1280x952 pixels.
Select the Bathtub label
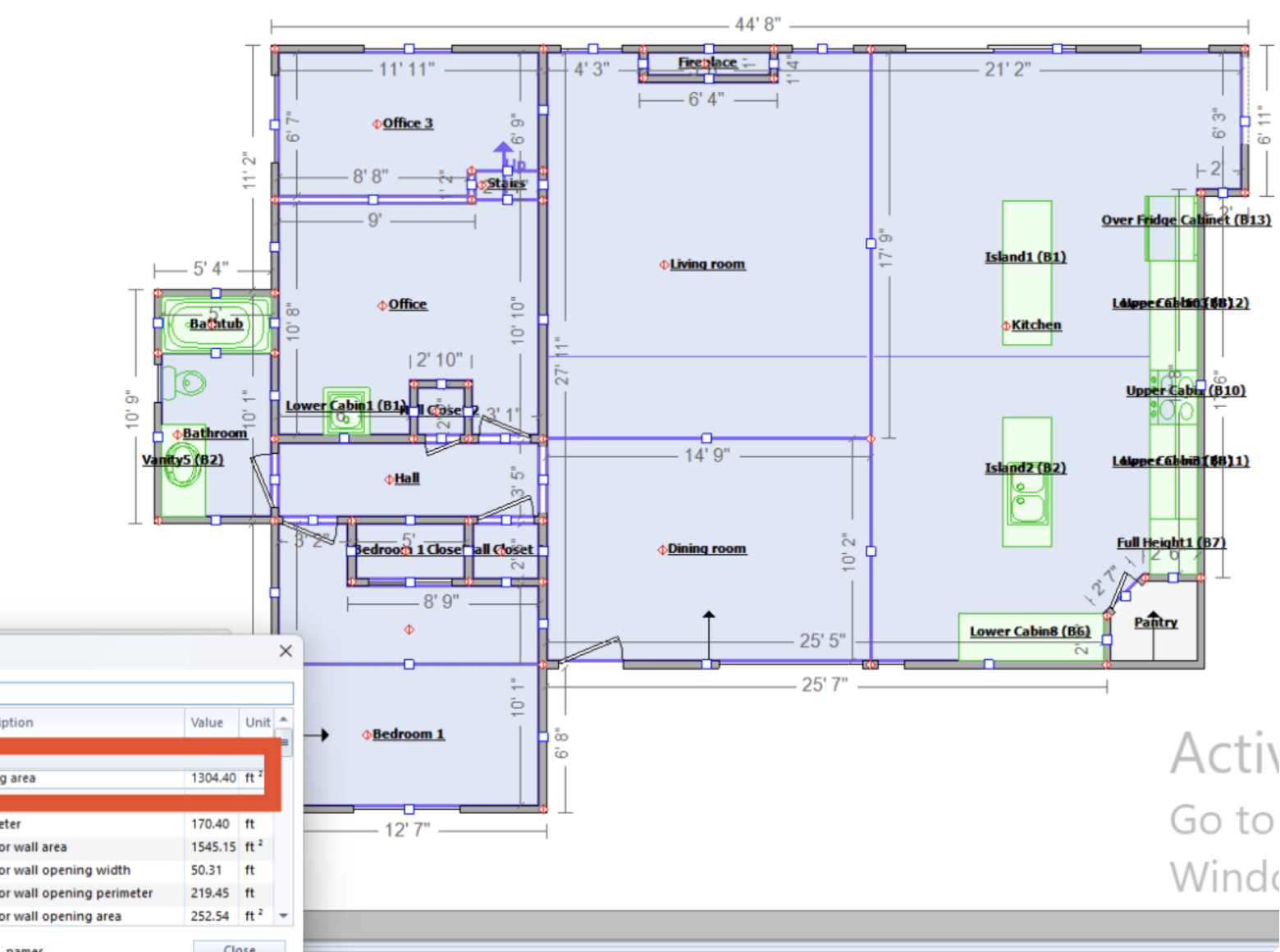pos(217,324)
